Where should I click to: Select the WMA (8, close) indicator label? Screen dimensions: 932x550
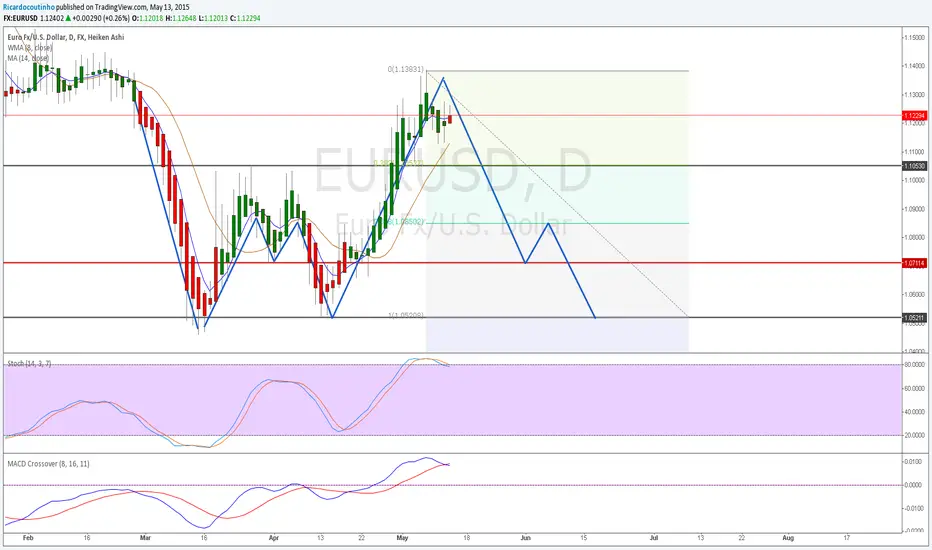(x=30, y=48)
